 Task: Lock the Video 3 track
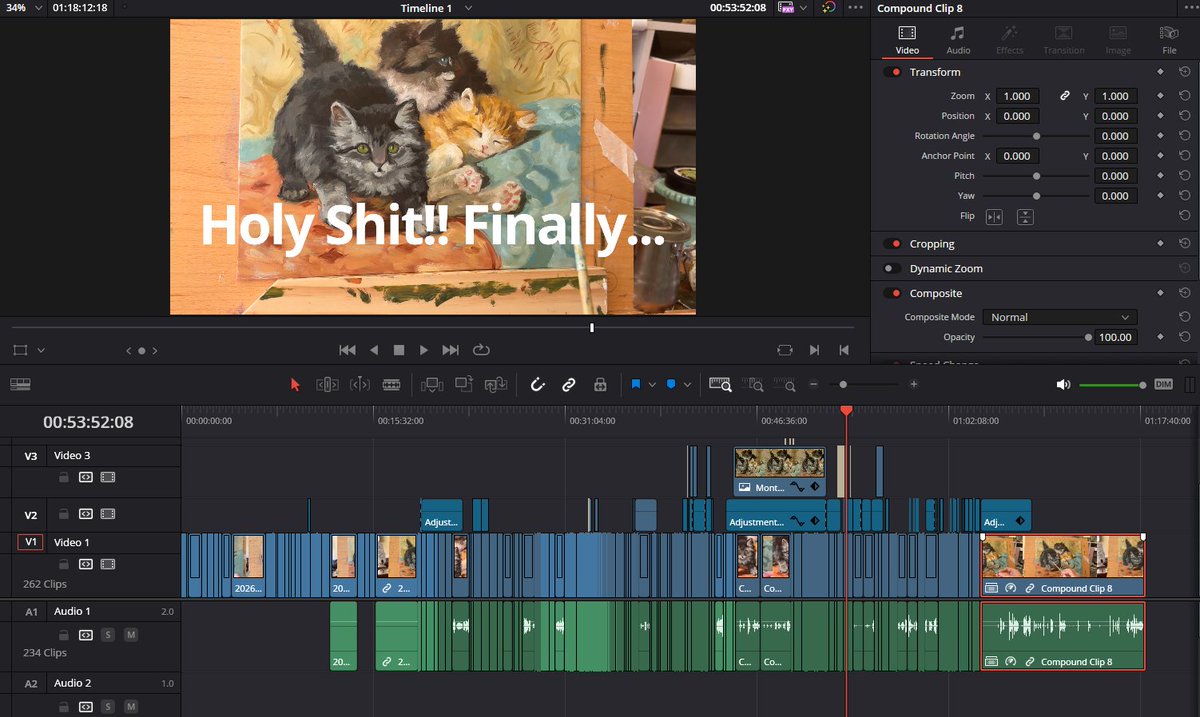pos(64,478)
